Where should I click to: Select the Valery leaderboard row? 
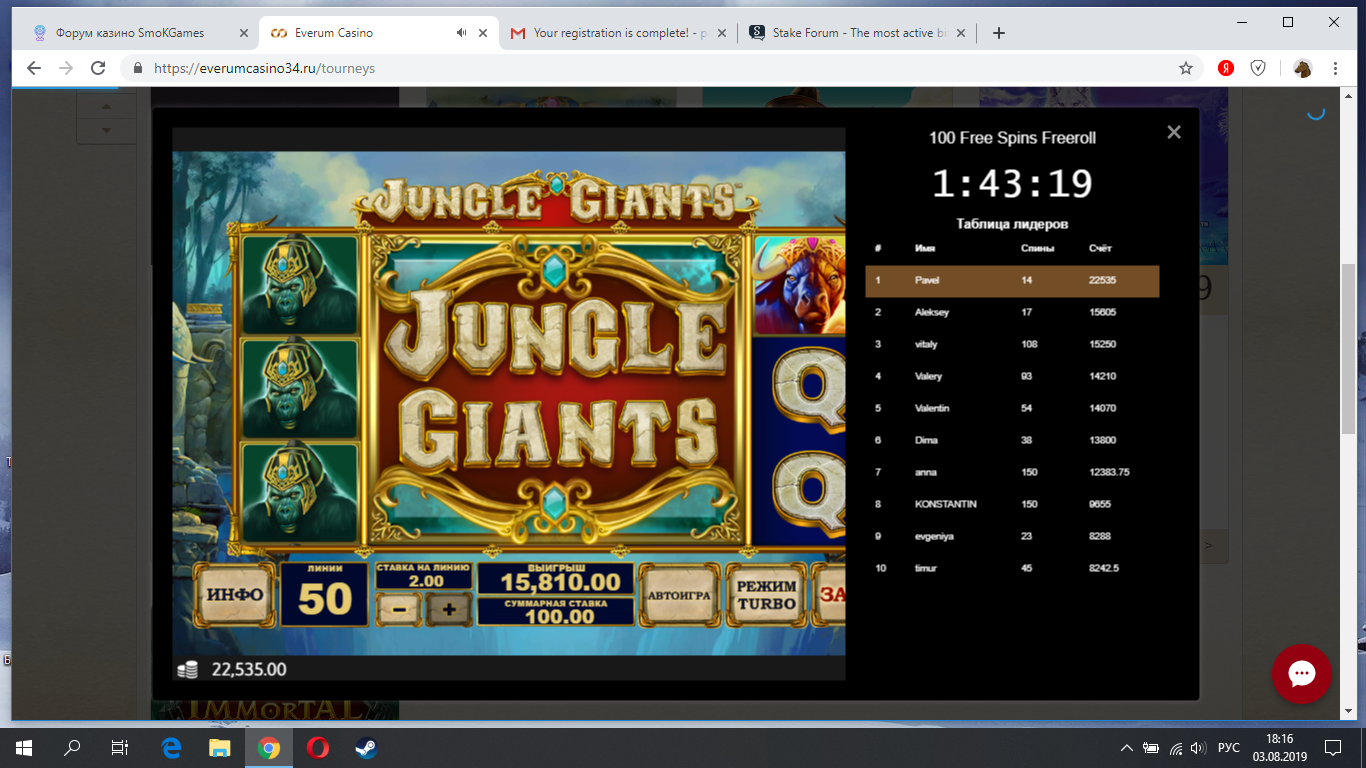[x=1012, y=377]
